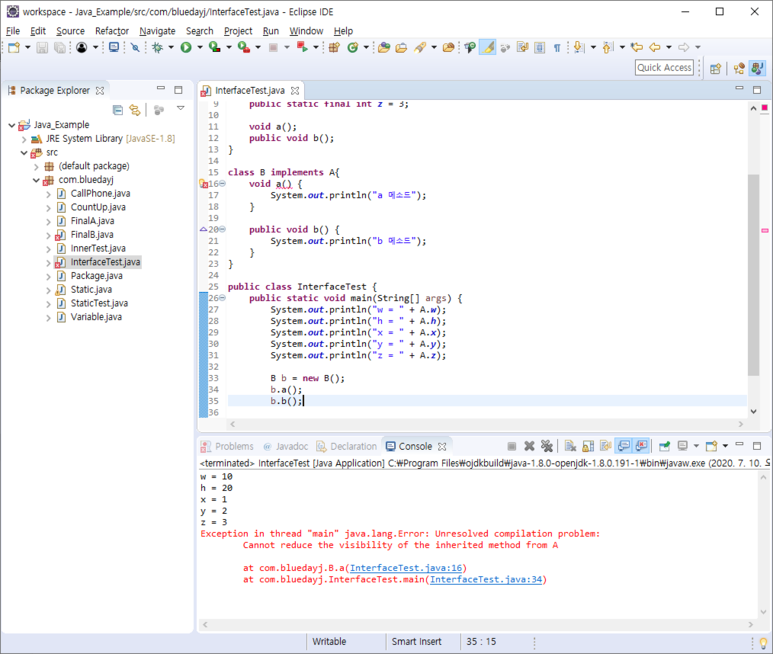Switch to the Java perspective icon
Viewport: 773px width, 654px height.
757,68
